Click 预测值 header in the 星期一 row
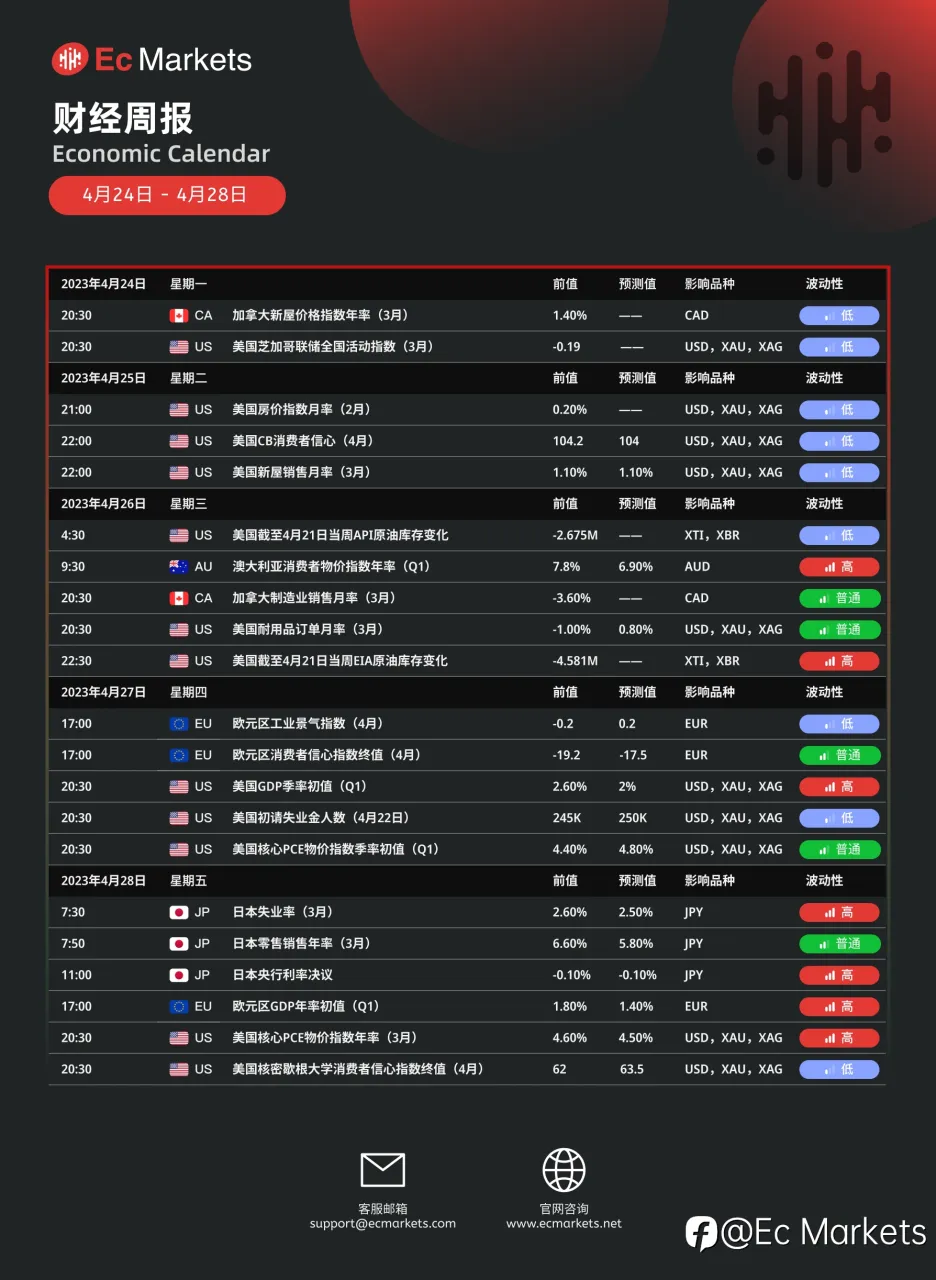The image size is (936, 1280). pos(638,284)
